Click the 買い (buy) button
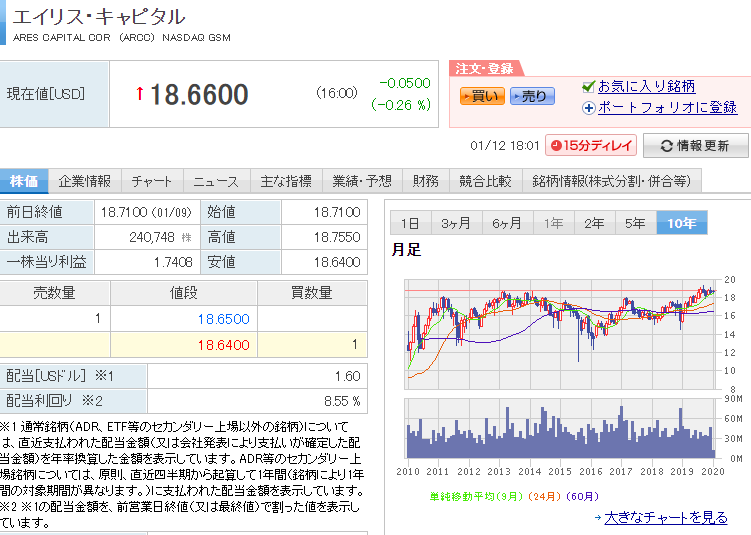 482,96
